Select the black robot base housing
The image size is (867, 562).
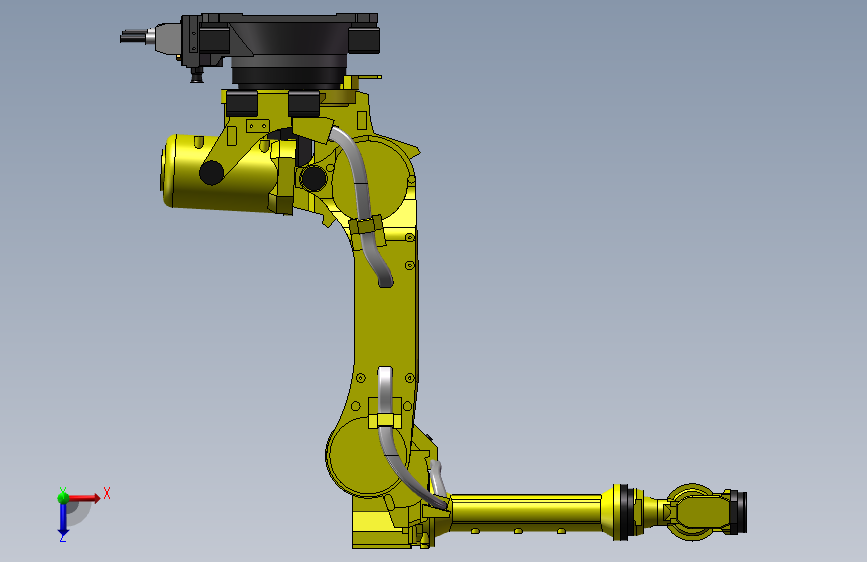pyautogui.click(x=288, y=50)
